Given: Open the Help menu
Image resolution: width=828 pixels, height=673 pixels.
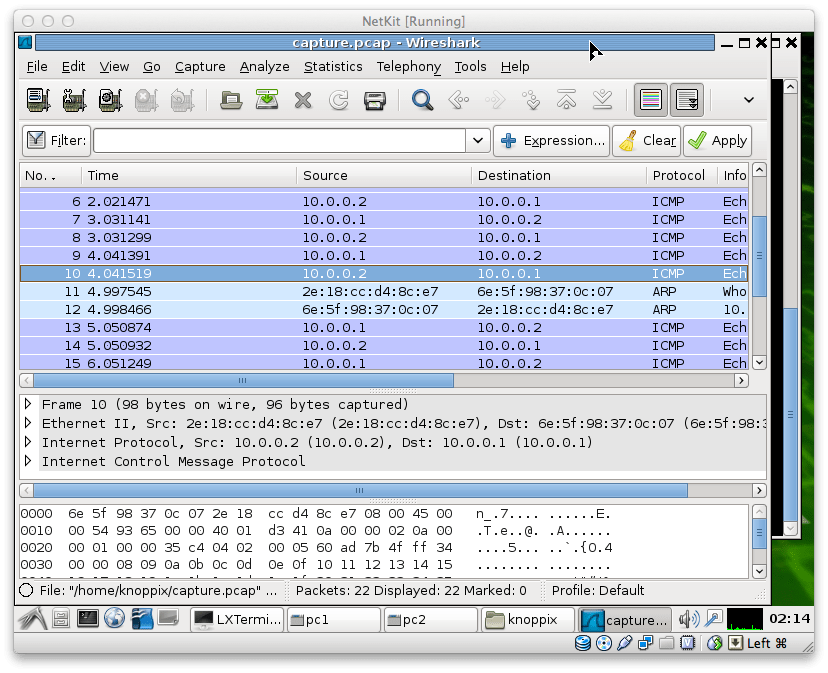Looking at the screenshot, I should (515, 67).
